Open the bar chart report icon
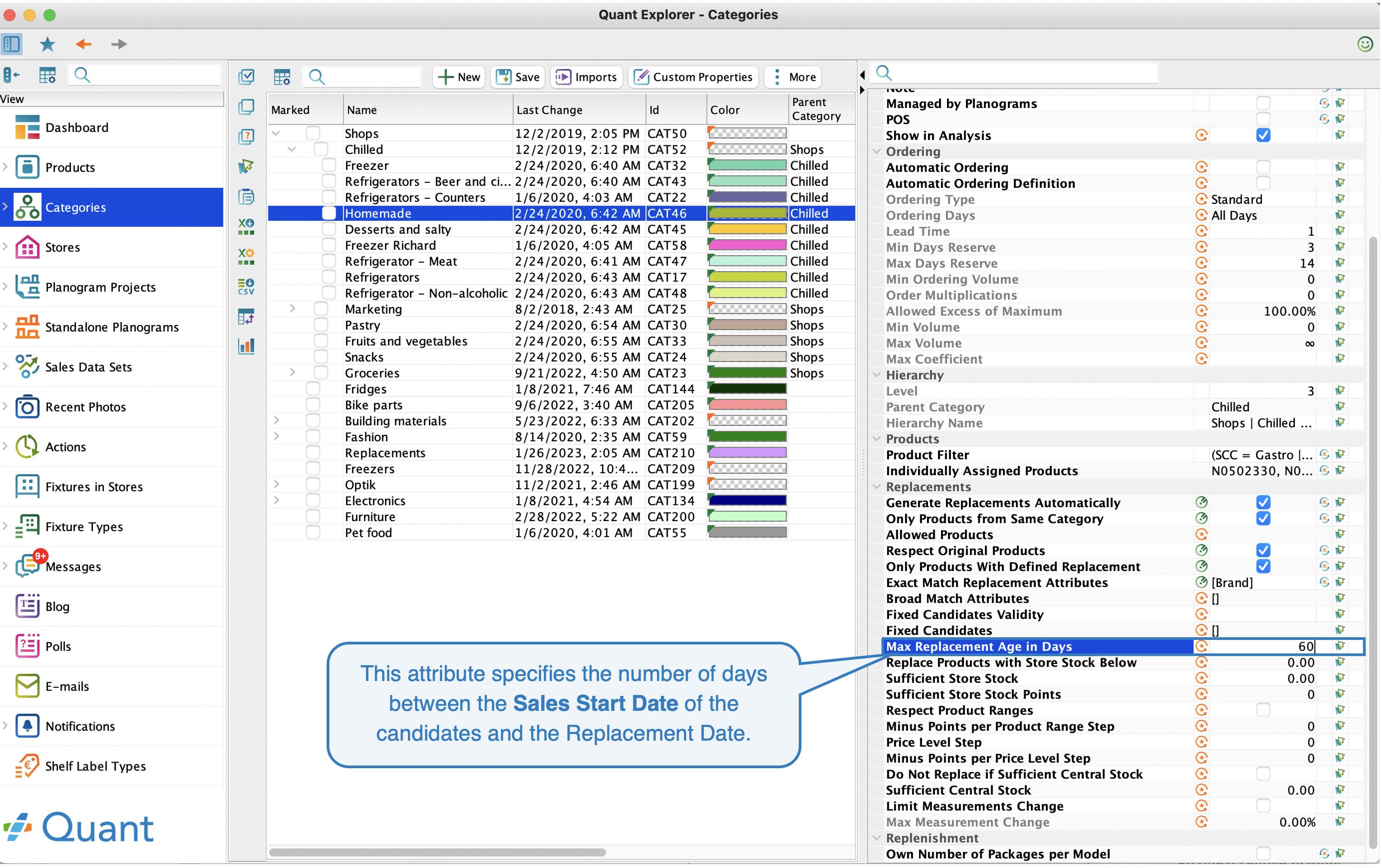 click(x=246, y=346)
